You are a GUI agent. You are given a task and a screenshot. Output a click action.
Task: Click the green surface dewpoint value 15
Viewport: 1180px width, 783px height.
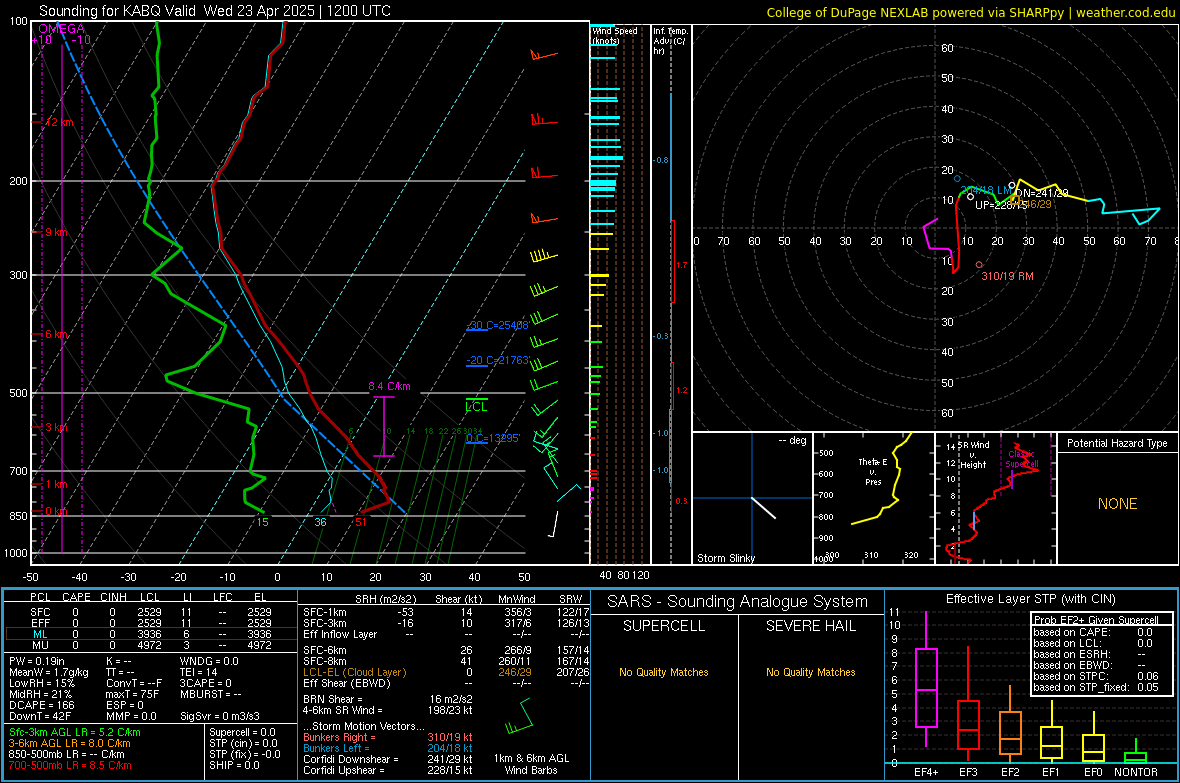[262, 523]
